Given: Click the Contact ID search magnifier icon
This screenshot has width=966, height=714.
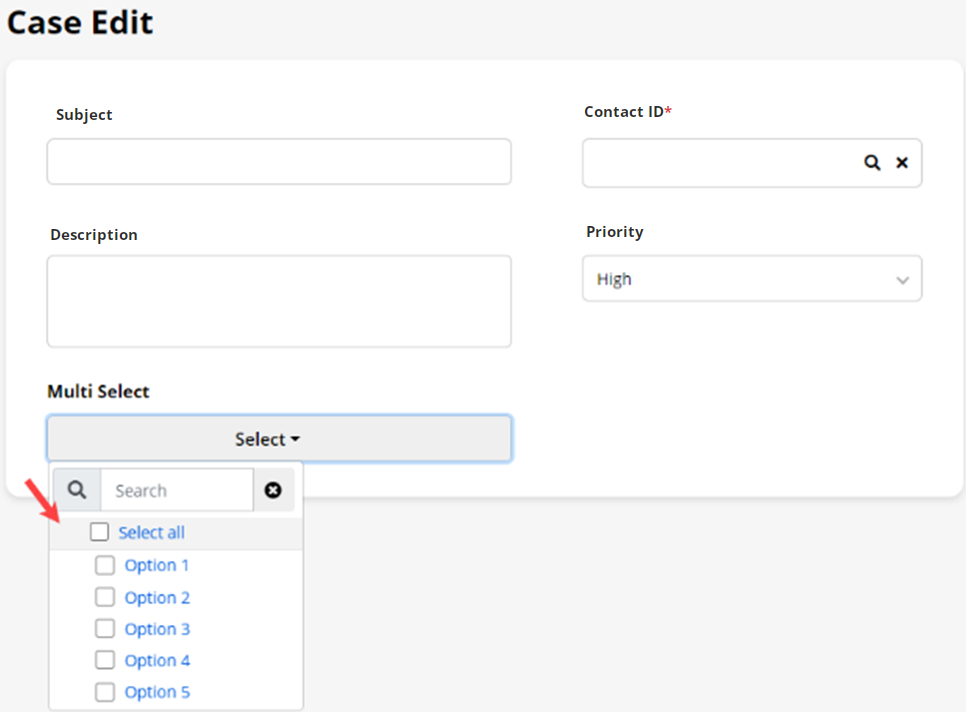Looking at the screenshot, I should (872, 163).
